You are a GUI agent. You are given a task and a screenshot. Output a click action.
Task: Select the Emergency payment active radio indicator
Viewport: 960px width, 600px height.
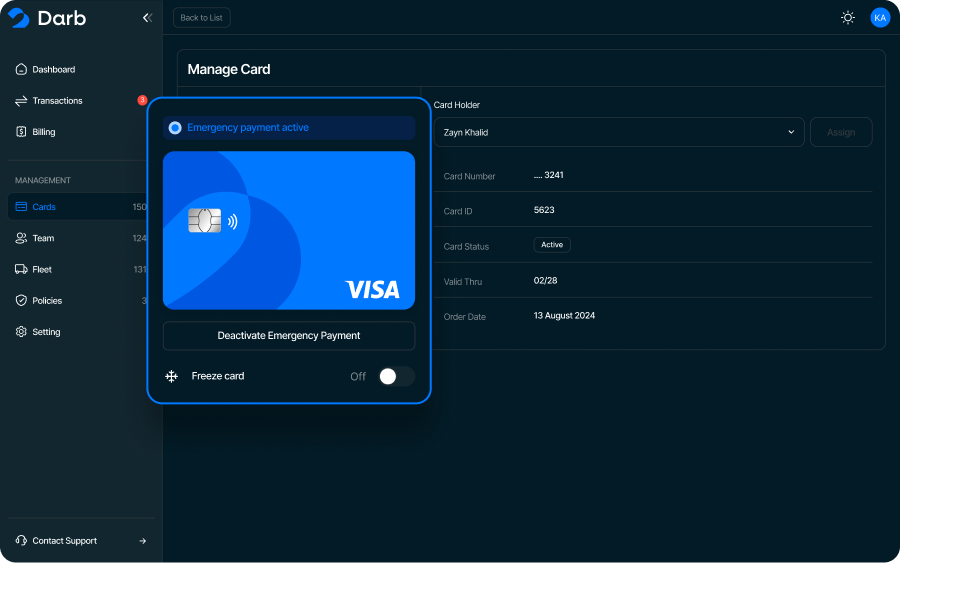(175, 128)
